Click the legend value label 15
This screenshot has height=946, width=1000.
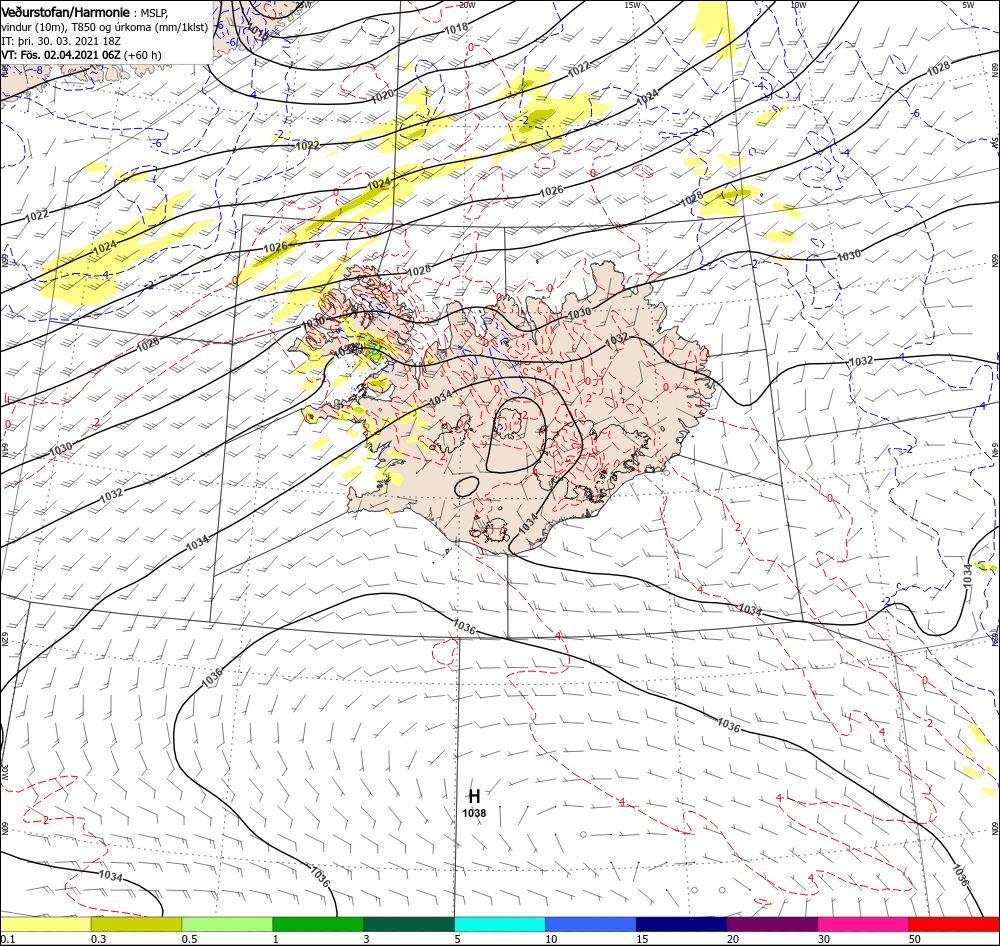[642, 939]
